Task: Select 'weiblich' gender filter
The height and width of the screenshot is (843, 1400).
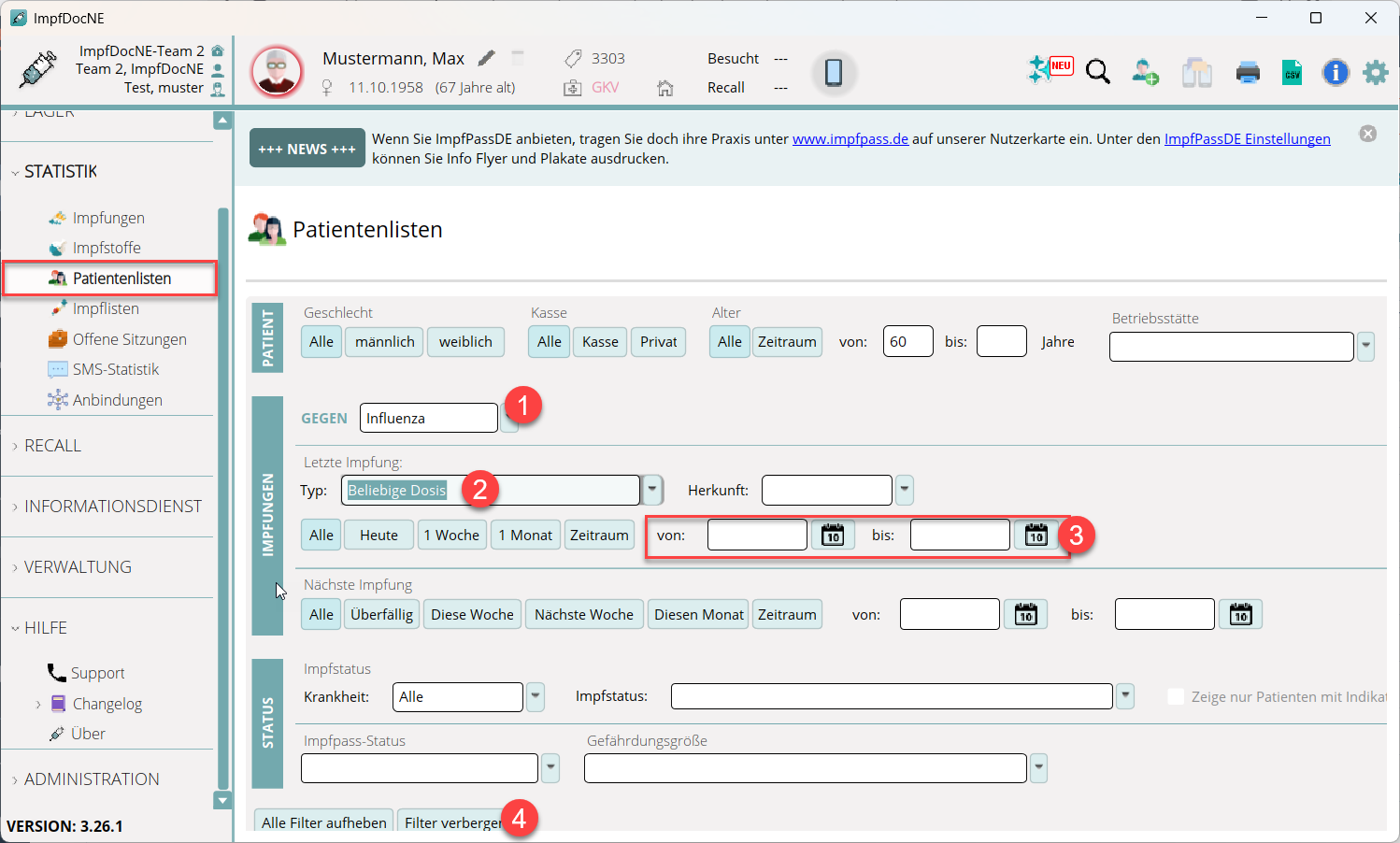Action: click(x=465, y=342)
